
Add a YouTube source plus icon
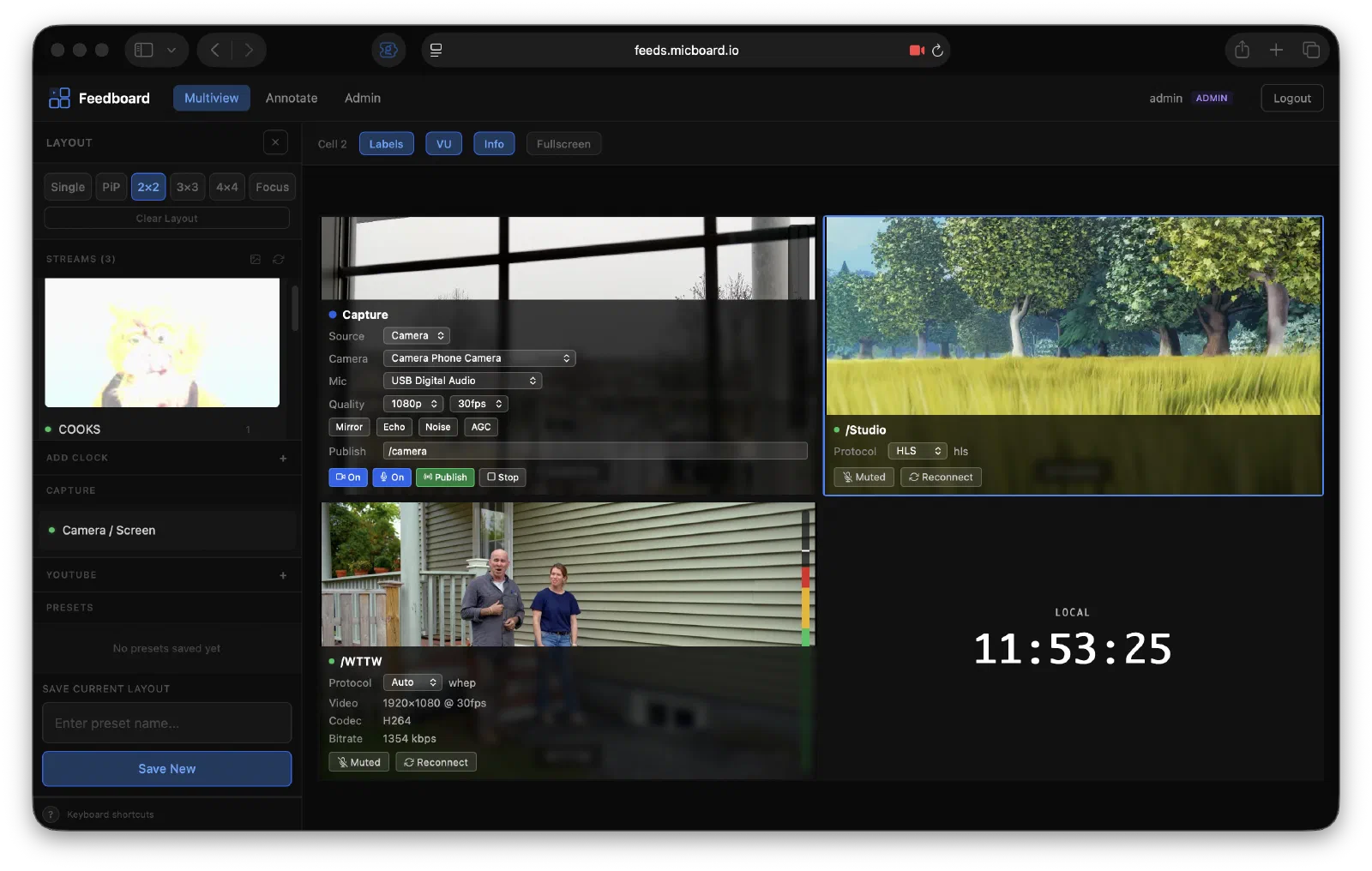click(283, 575)
